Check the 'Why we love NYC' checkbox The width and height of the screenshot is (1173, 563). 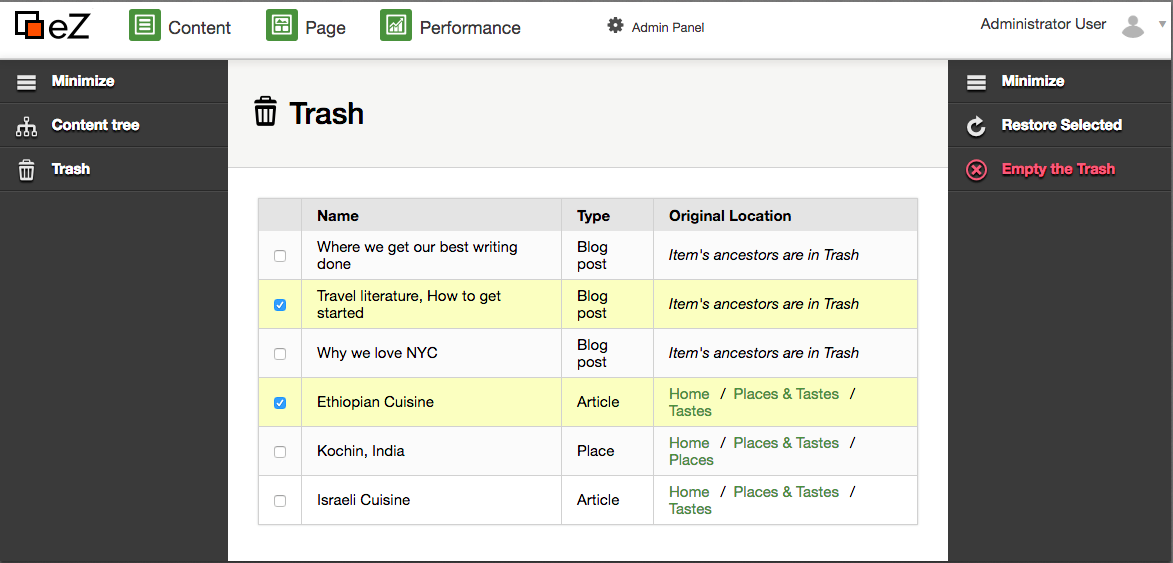280,354
